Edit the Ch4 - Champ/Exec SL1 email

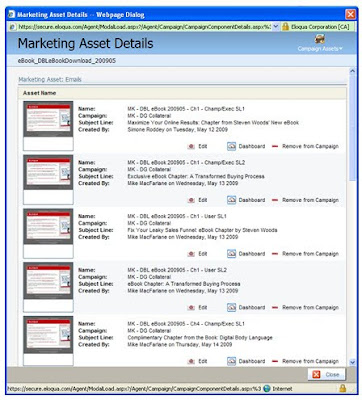pyautogui.click(x=203, y=361)
